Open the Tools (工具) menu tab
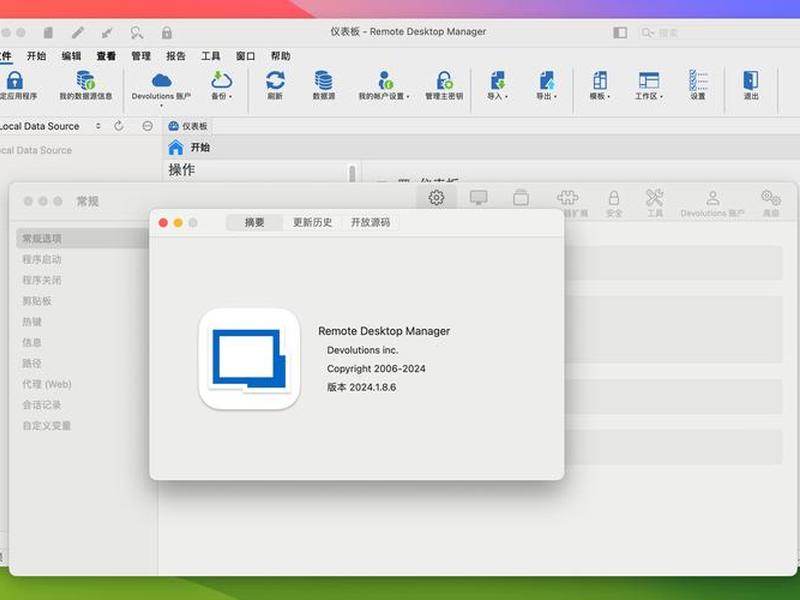Viewport: 800px width, 600px height. pyautogui.click(x=210, y=56)
